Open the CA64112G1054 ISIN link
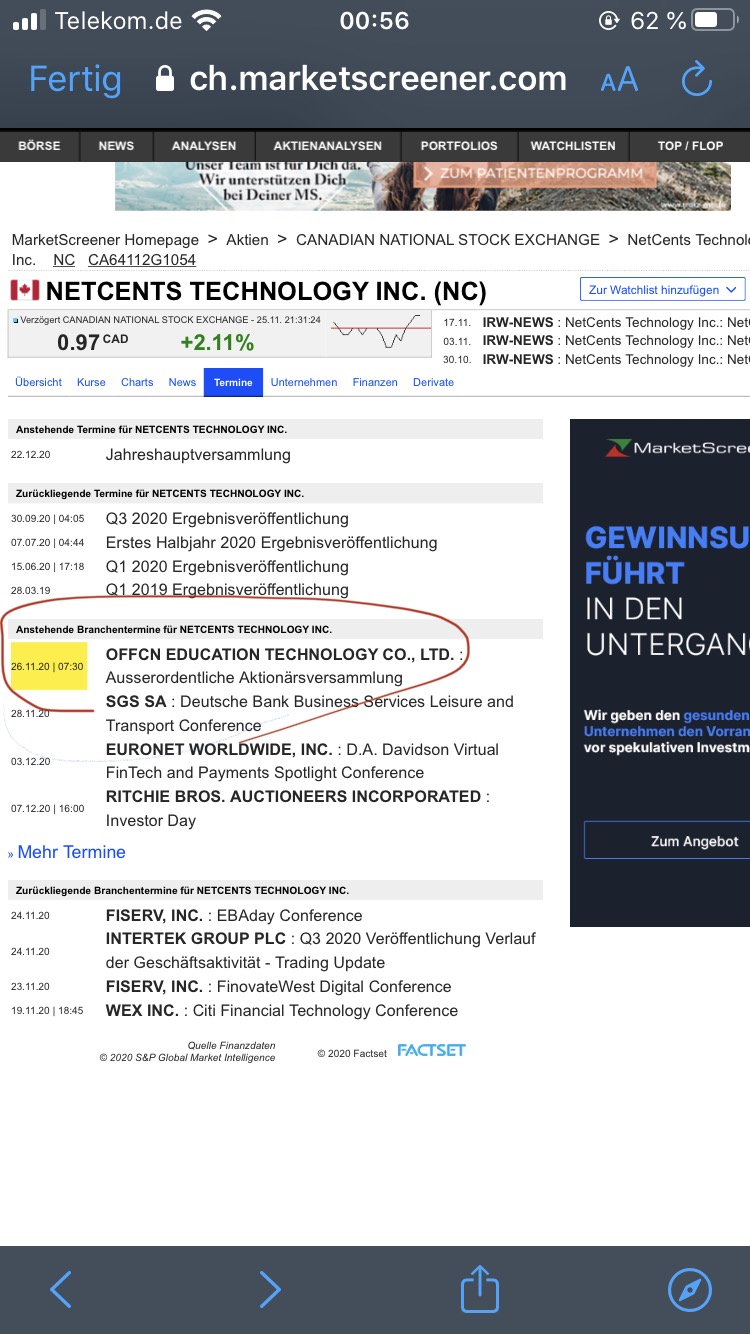The width and height of the screenshot is (750, 1334). [x=142, y=260]
